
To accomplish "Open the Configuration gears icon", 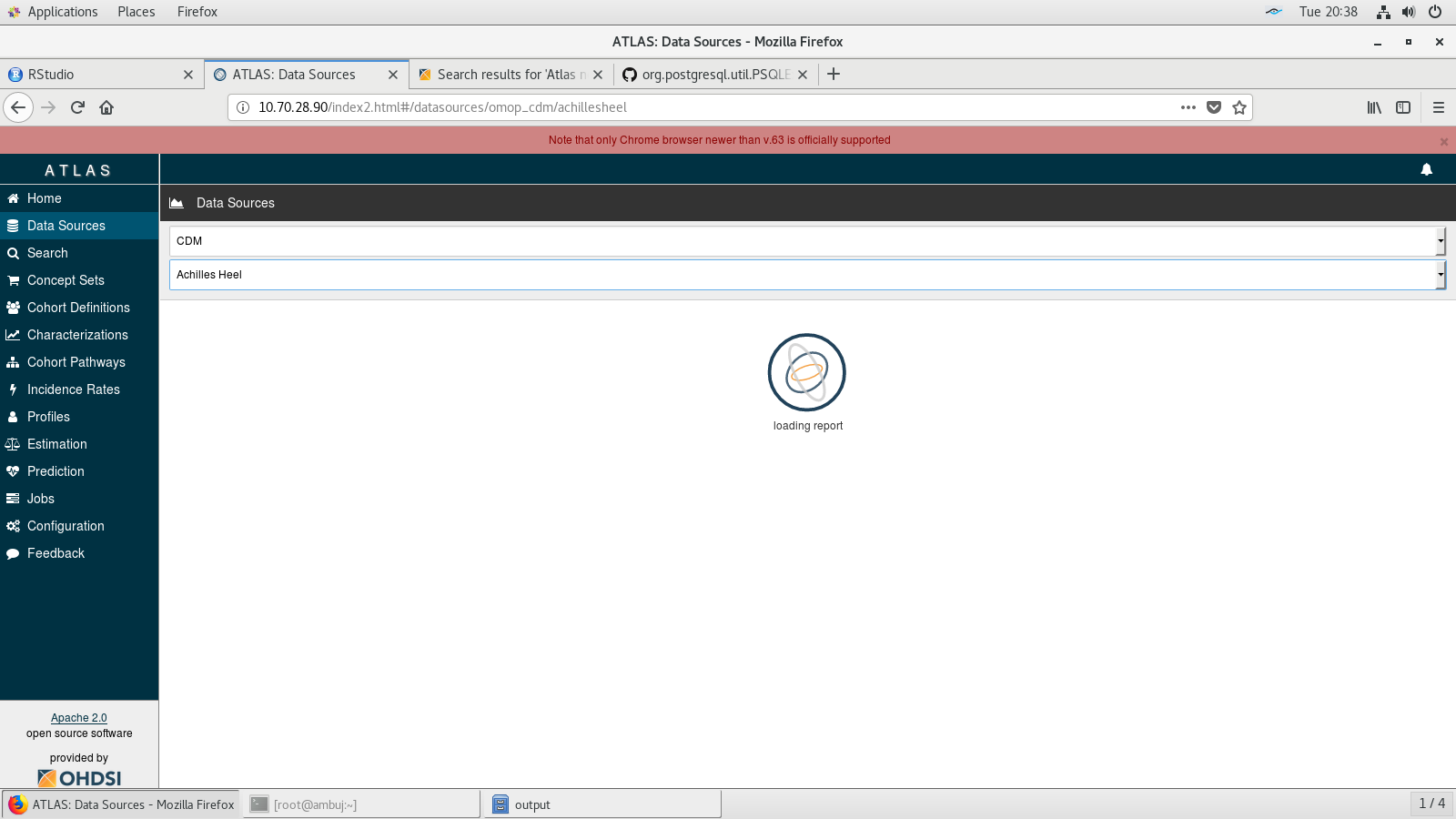I will (x=13, y=526).
